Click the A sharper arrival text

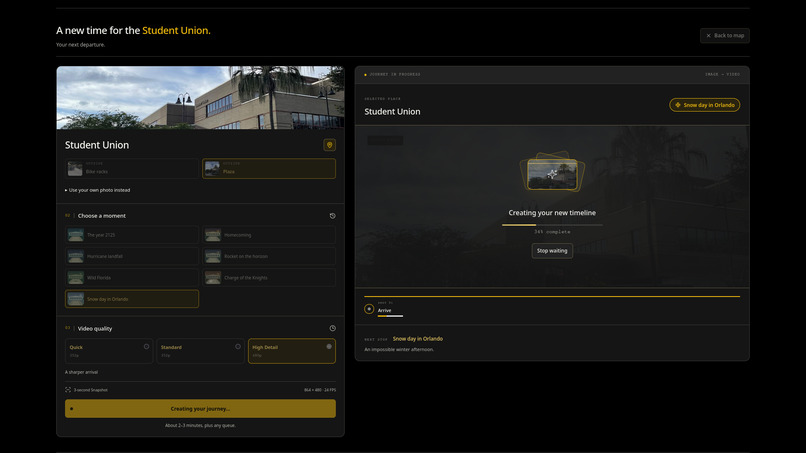click(x=81, y=372)
